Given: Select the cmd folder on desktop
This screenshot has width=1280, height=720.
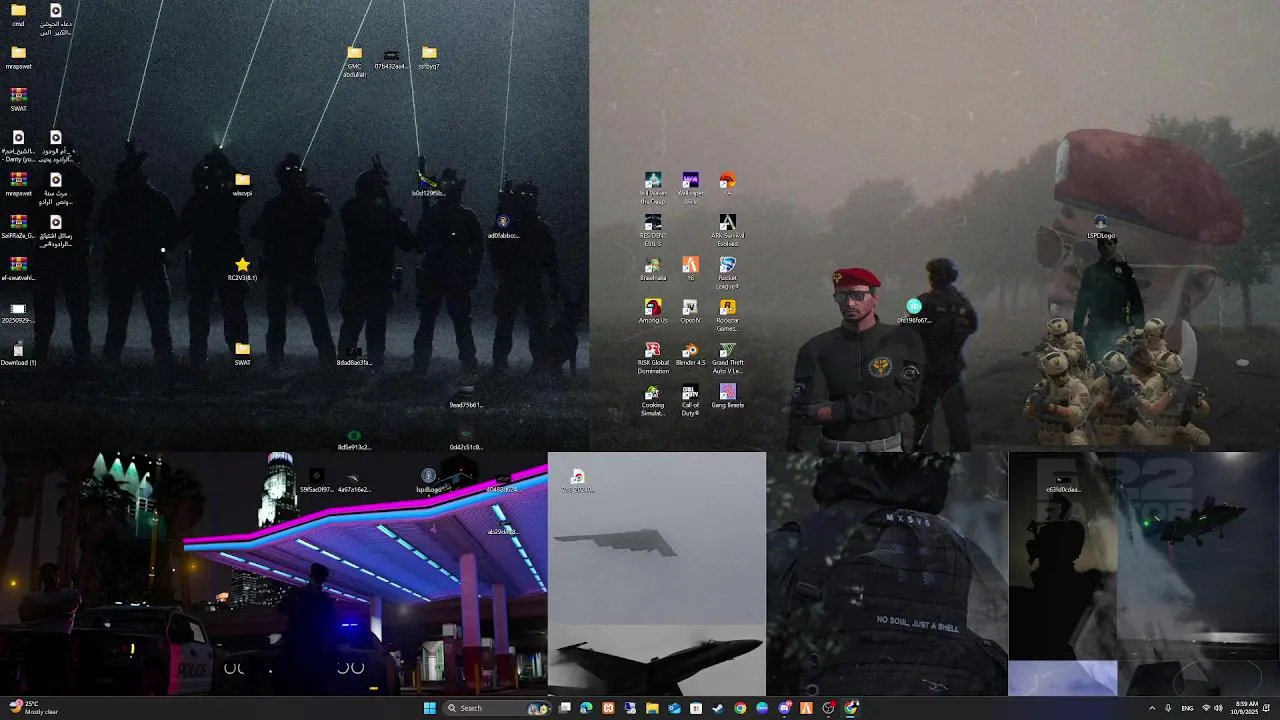Looking at the screenshot, I should [18, 15].
